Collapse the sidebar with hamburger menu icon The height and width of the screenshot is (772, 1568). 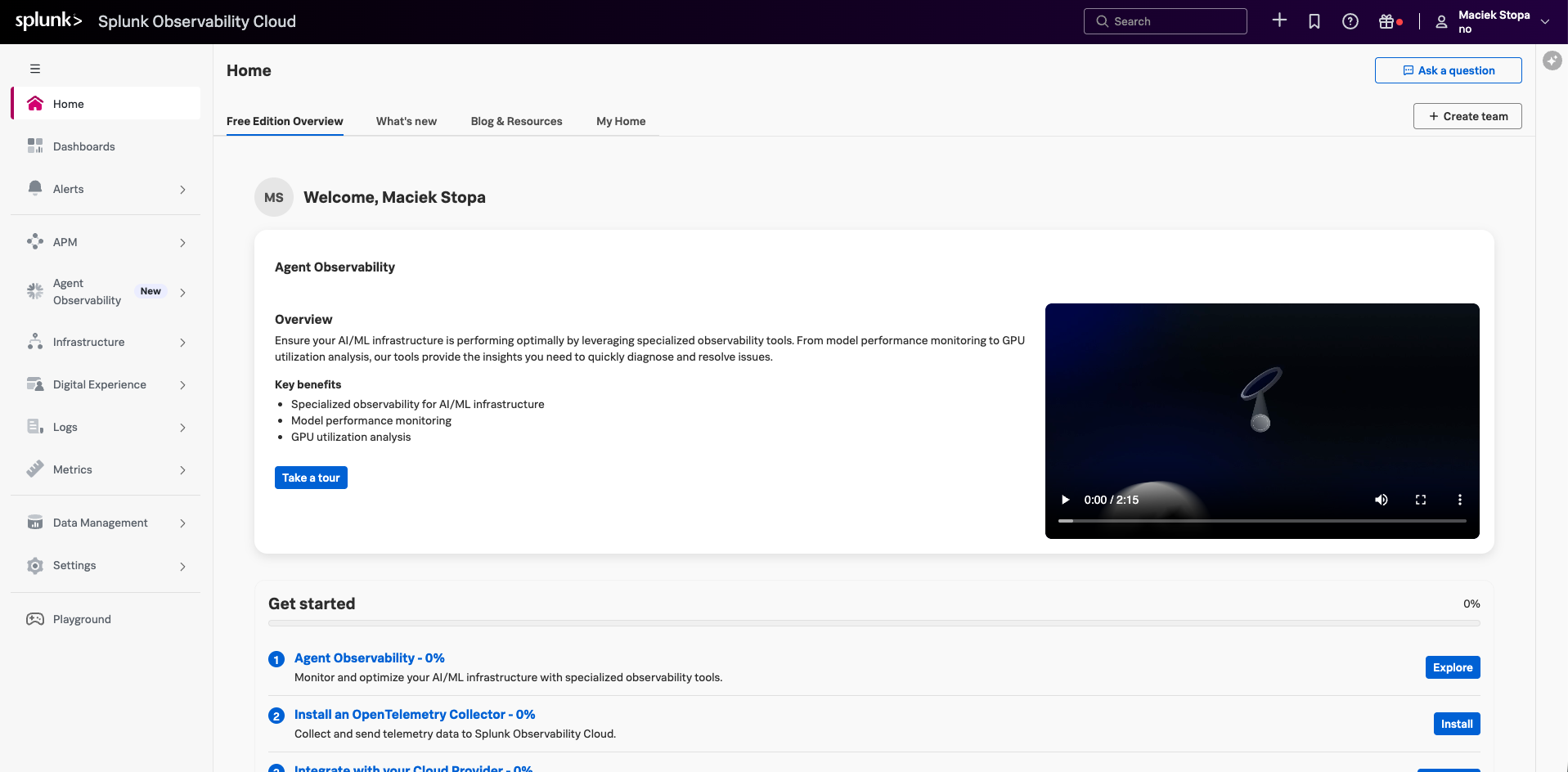35,69
